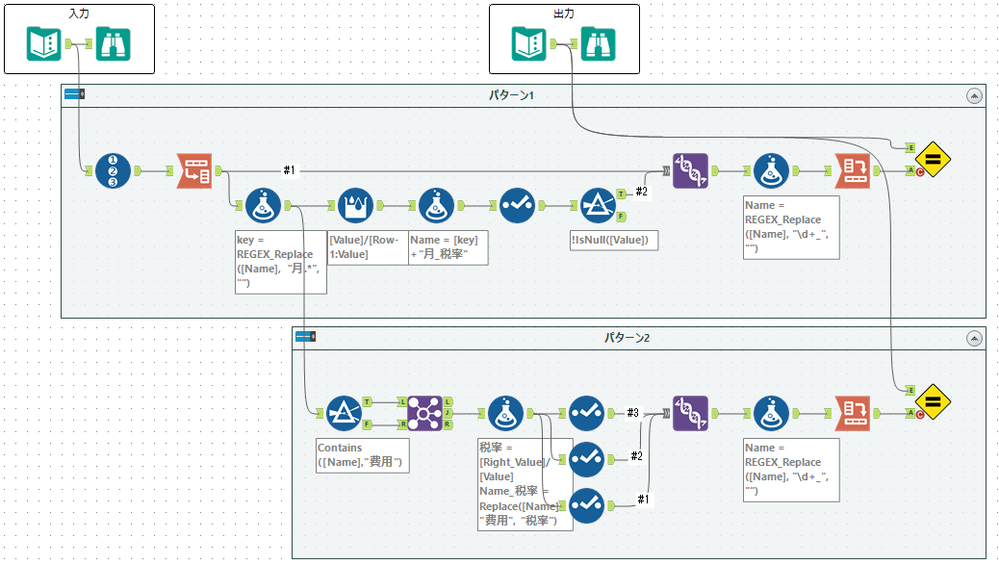
Task: Open the Browse tool in the 入力 container
Action: point(113,44)
